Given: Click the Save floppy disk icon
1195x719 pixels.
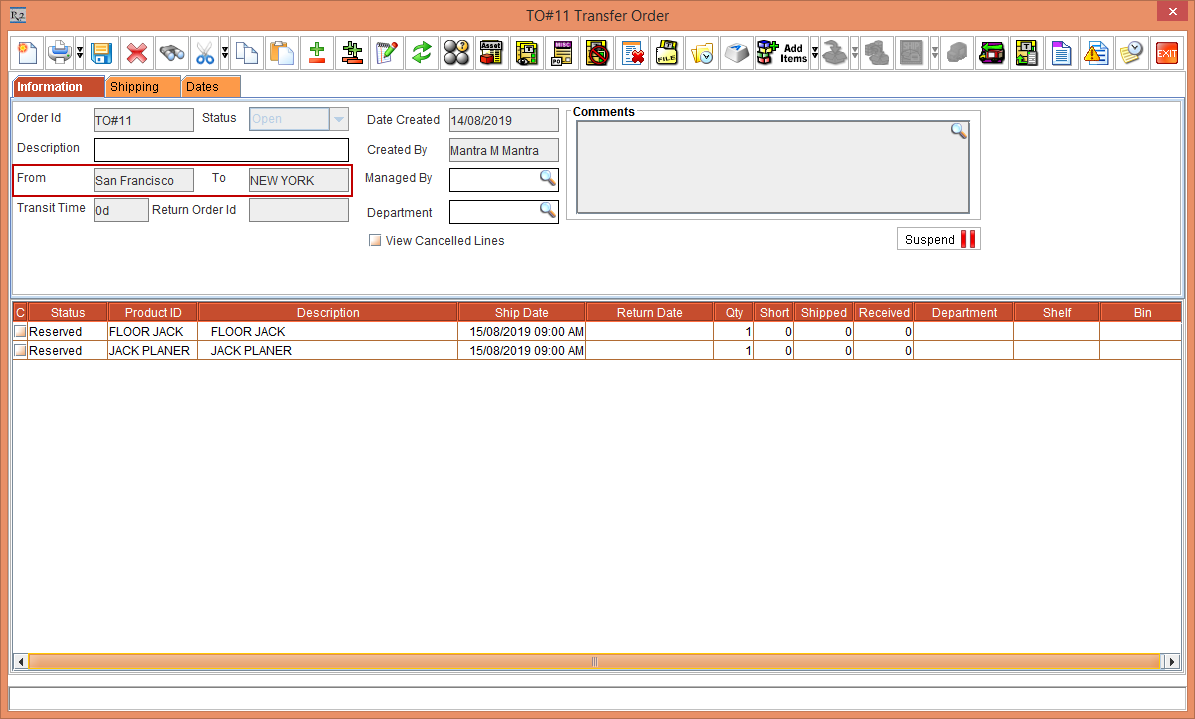Looking at the screenshot, I should tap(100, 53).
